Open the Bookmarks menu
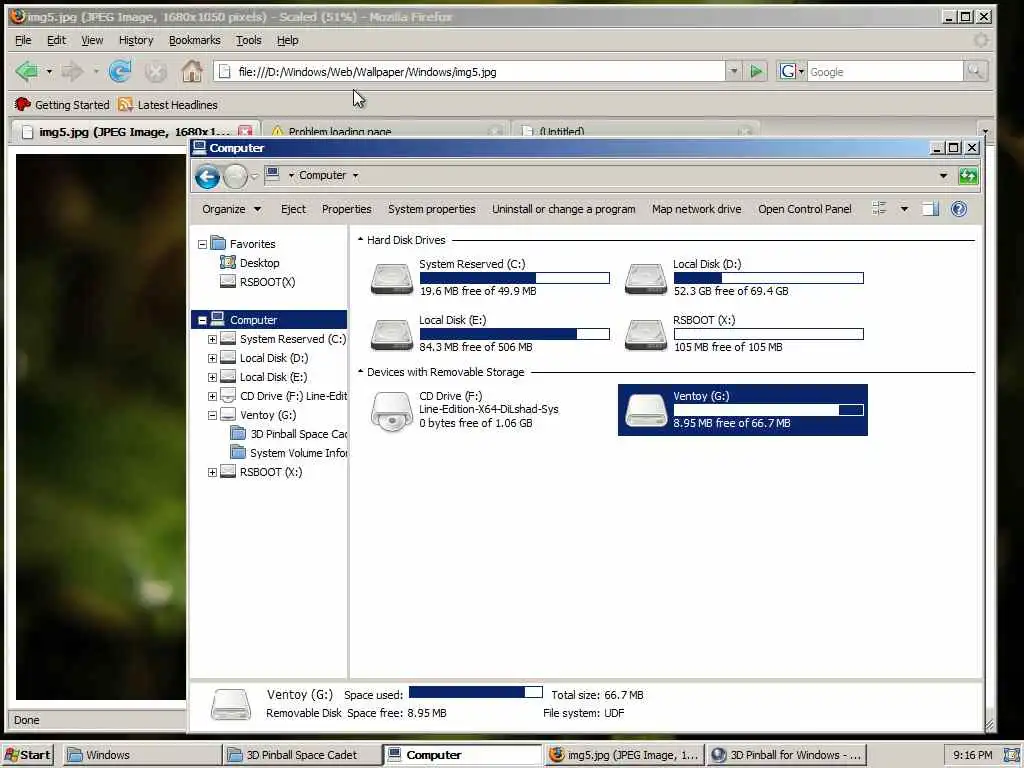1024x768 pixels. (195, 40)
